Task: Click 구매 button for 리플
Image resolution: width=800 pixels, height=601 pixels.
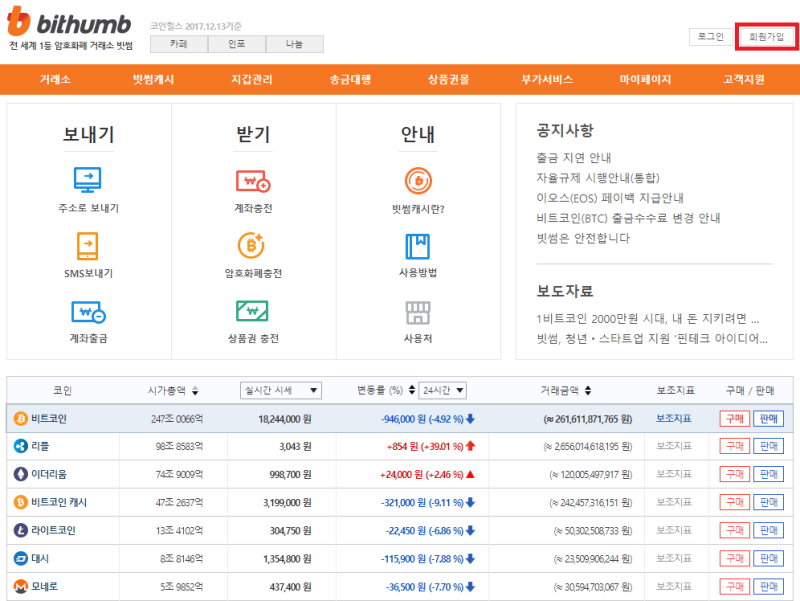Action: [x=735, y=446]
